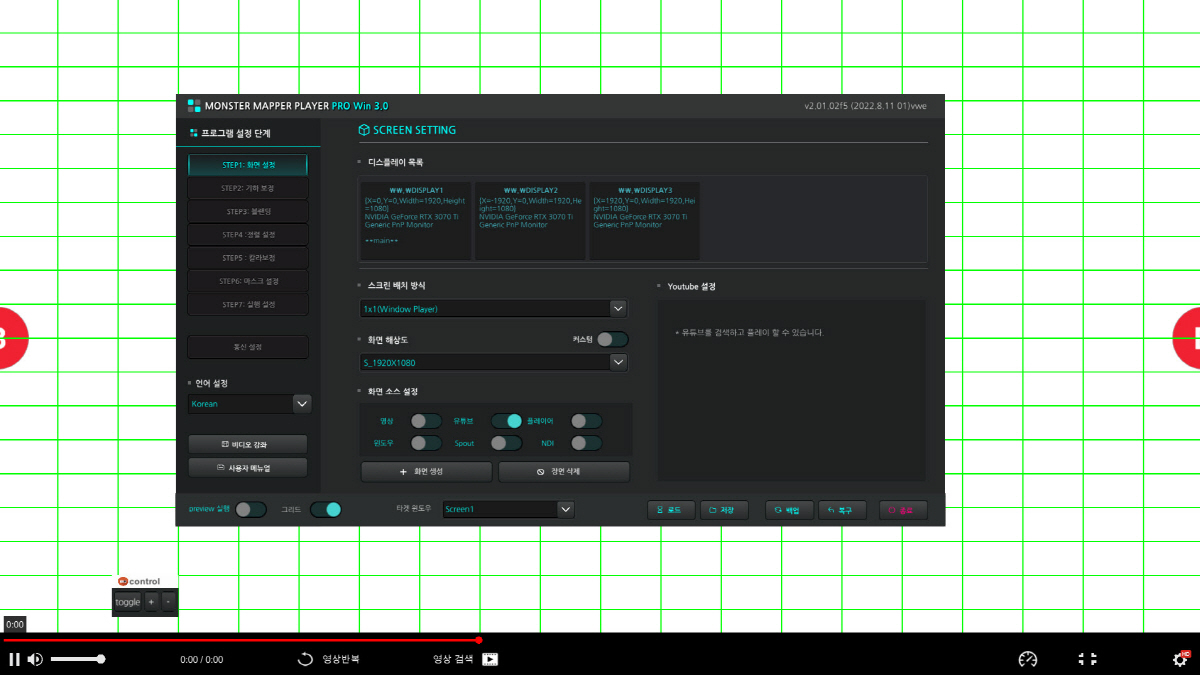Open STEP7: 실행 설정 step
1200x675 pixels.
(248, 304)
